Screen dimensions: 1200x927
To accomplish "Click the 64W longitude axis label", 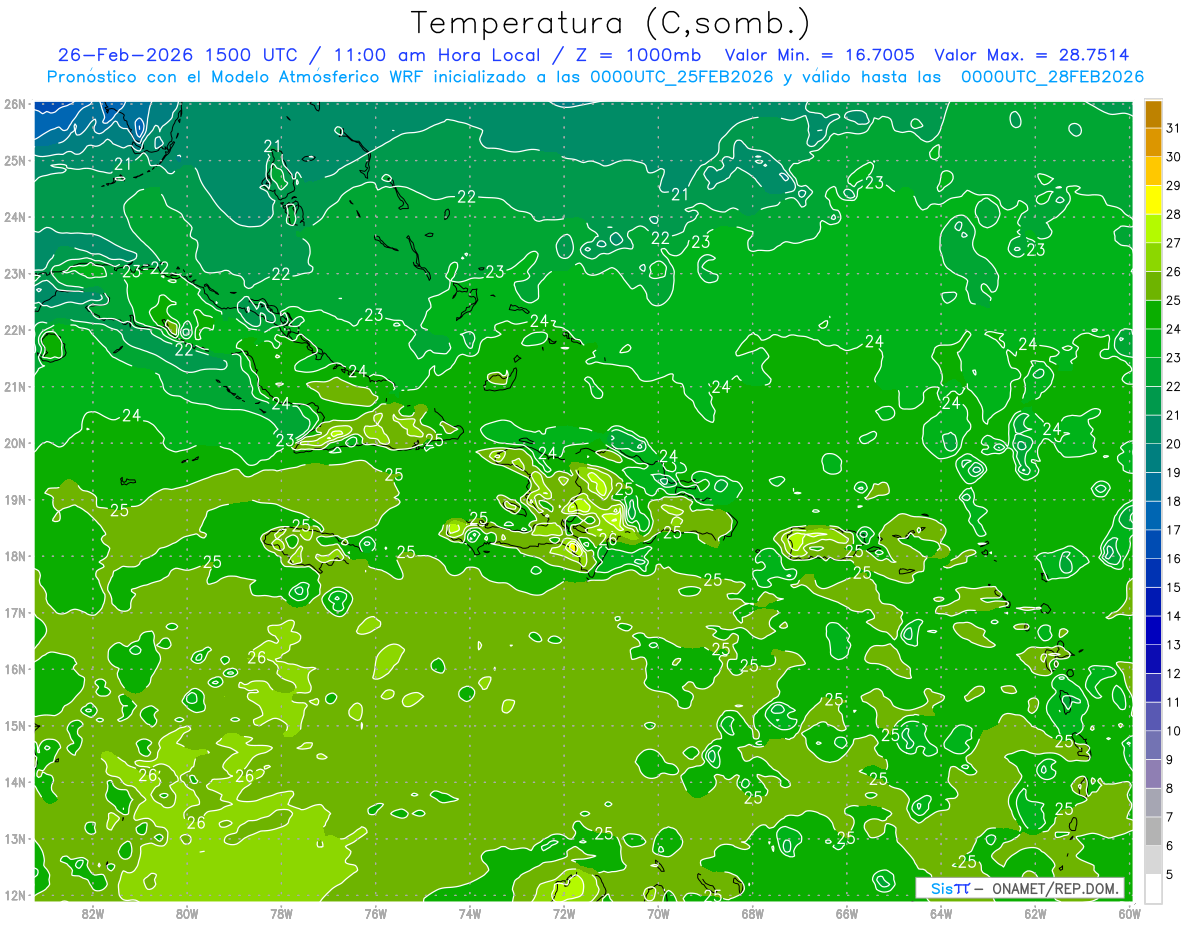I will [941, 912].
